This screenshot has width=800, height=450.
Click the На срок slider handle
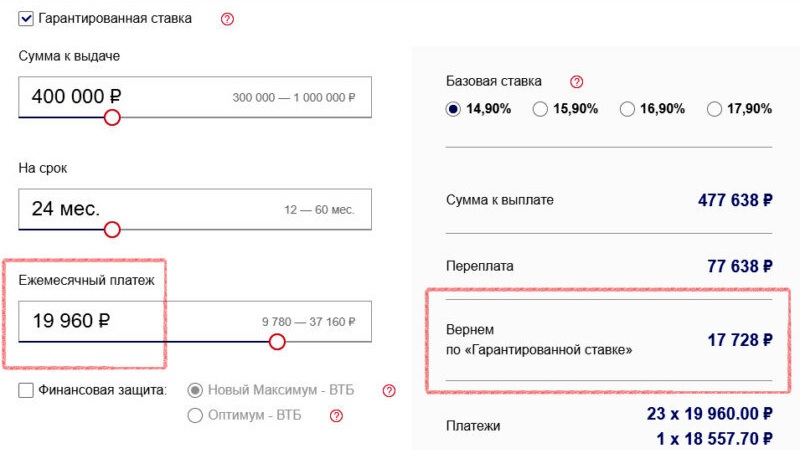coord(112,230)
